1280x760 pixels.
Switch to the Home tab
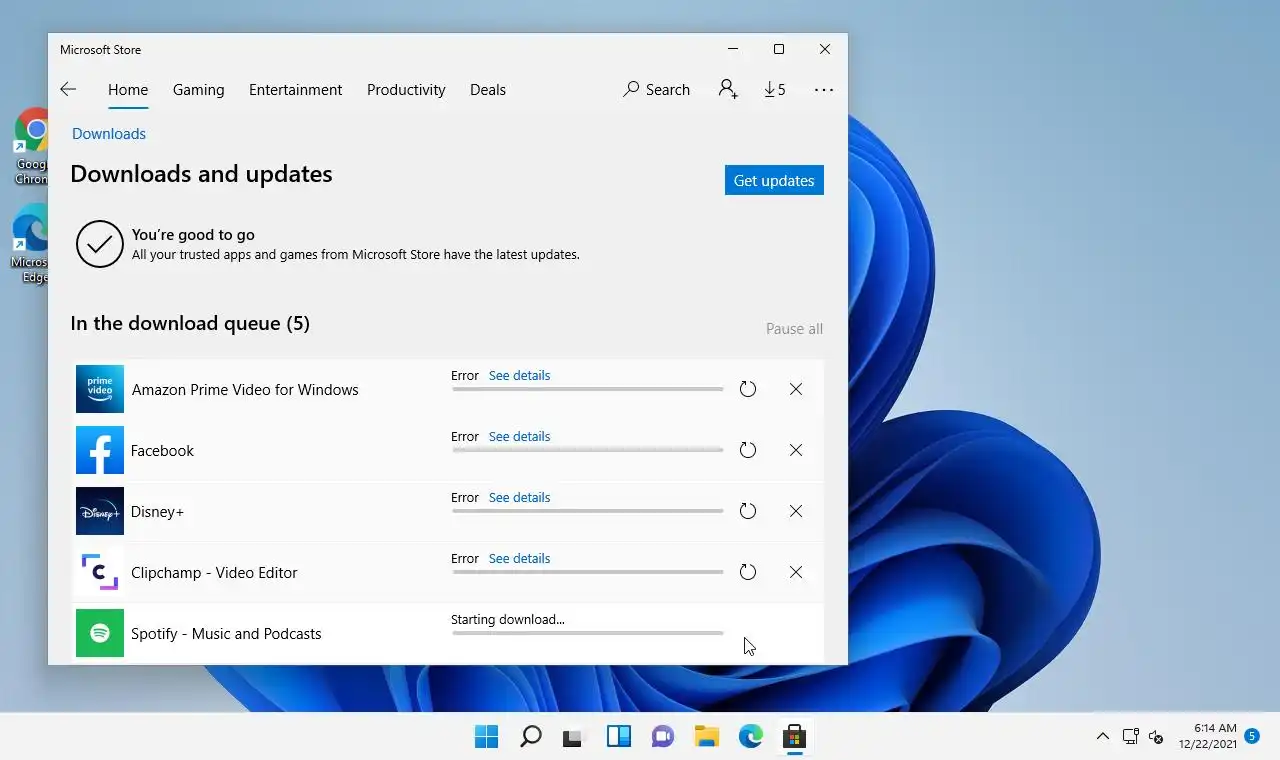pyautogui.click(x=128, y=89)
